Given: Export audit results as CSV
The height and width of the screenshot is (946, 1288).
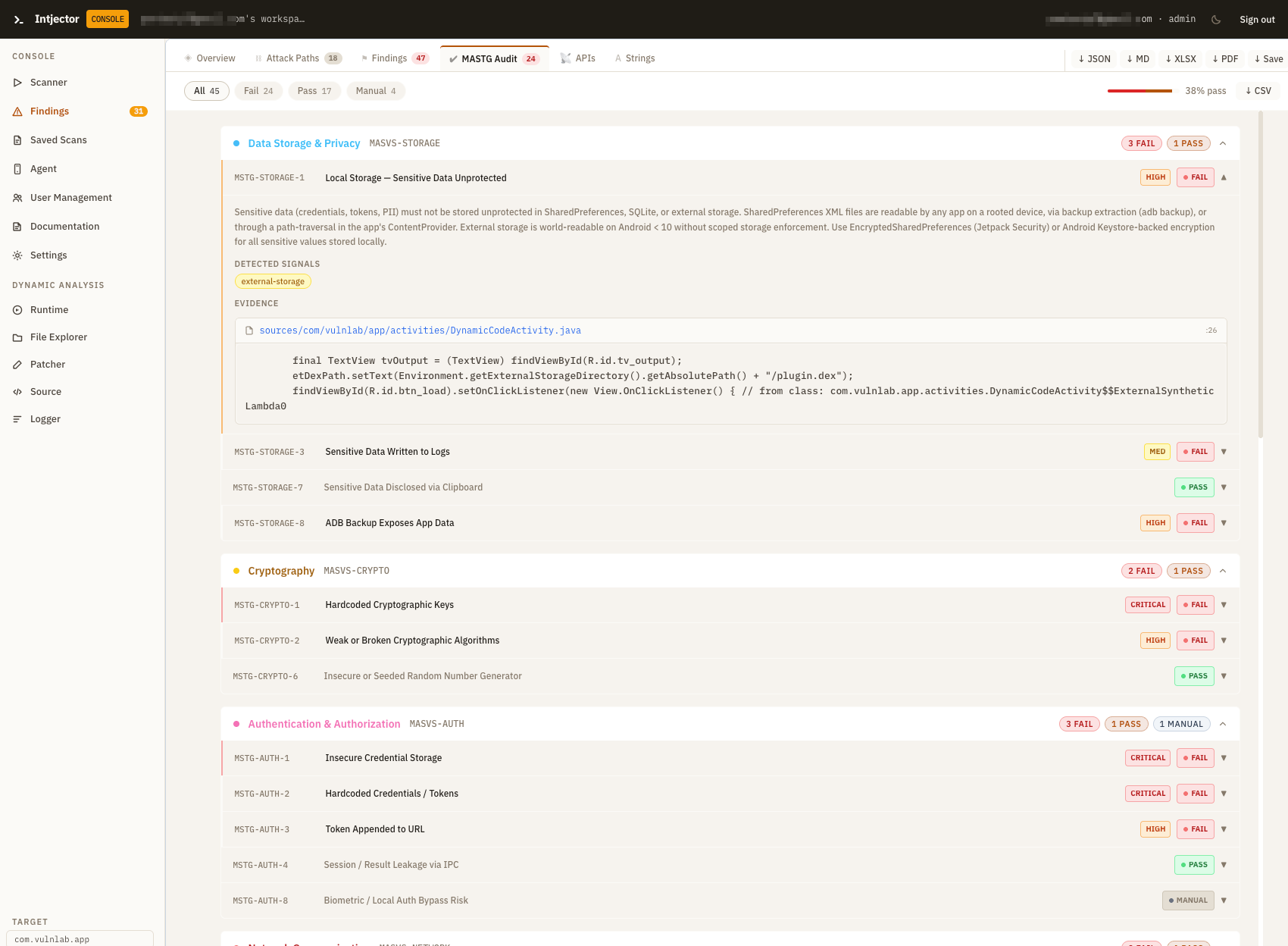Looking at the screenshot, I should (x=1258, y=91).
